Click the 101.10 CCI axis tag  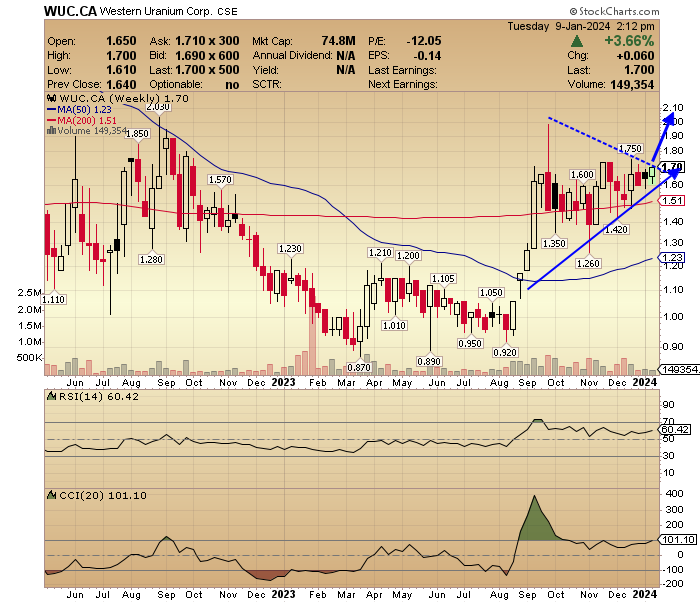(678, 540)
